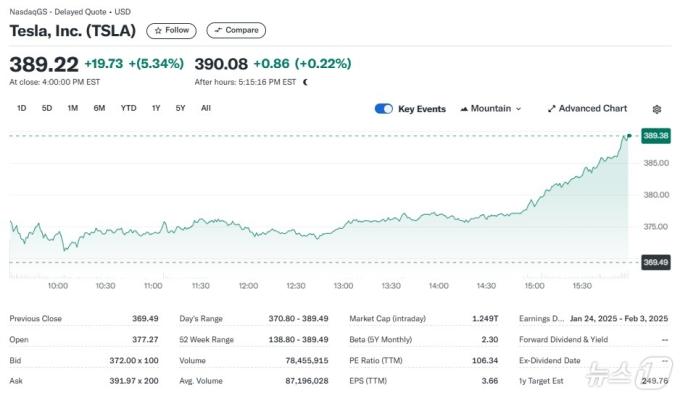
Task: Click Market Cap value 1.249T
Action: click(x=485, y=319)
